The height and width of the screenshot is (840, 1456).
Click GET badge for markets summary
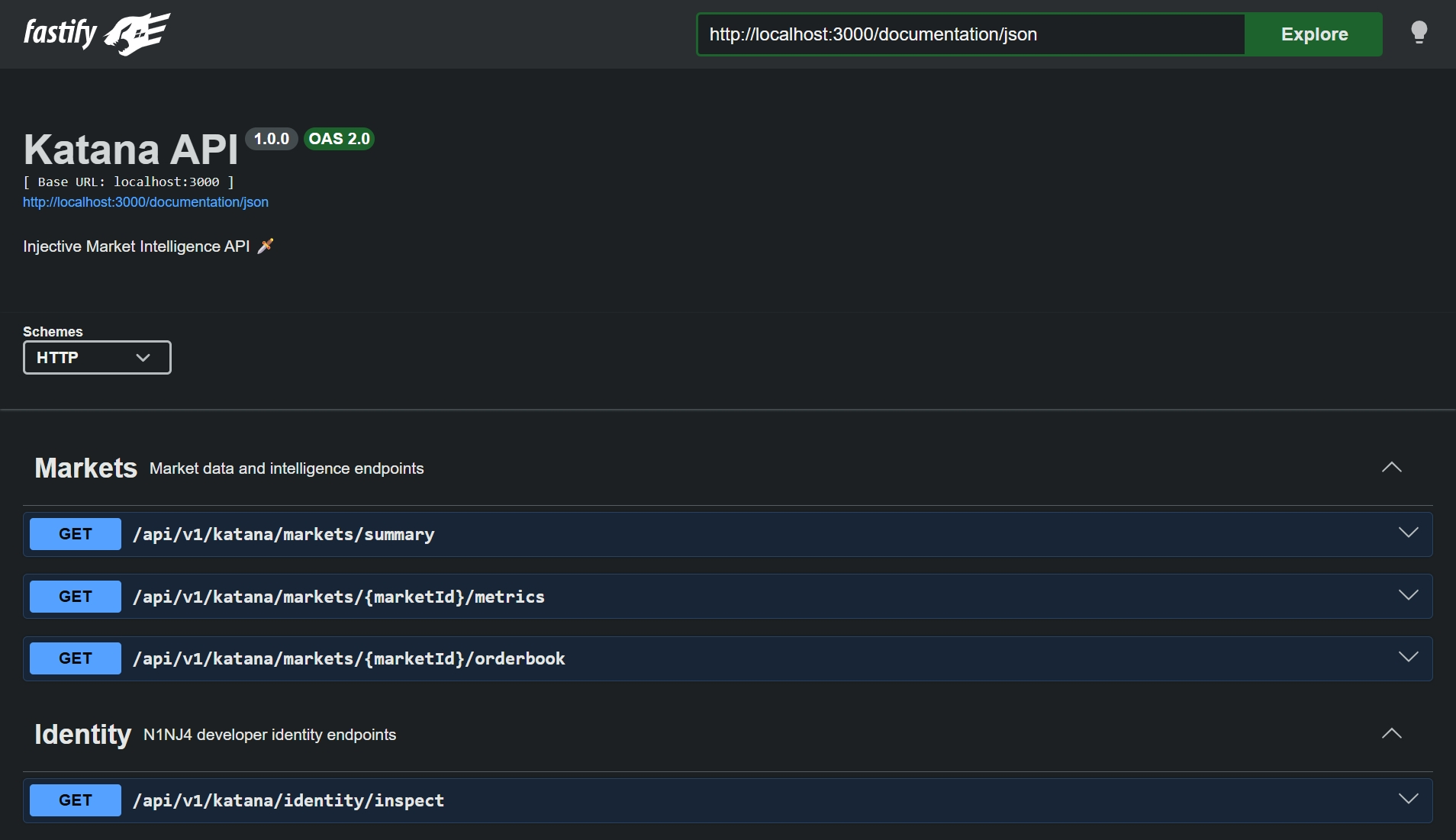point(76,534)
